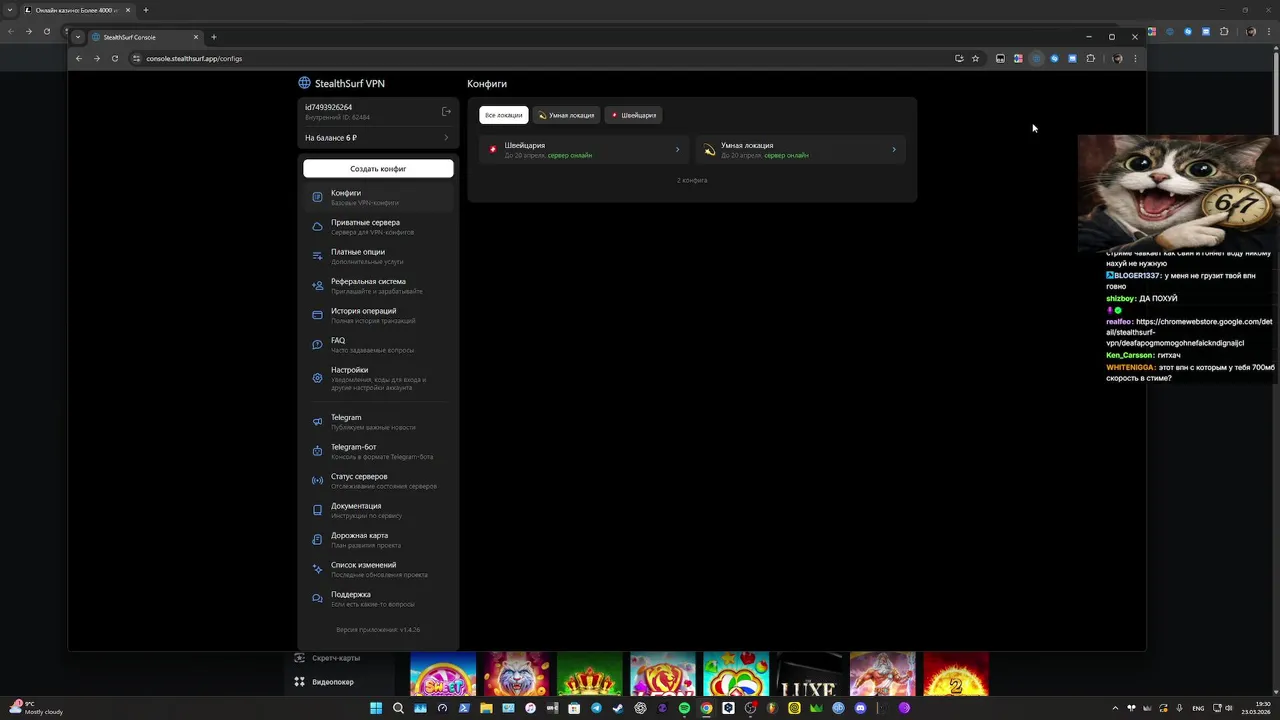Click the LUXE game thumbnail in casino window

click(x=809, y=674)
